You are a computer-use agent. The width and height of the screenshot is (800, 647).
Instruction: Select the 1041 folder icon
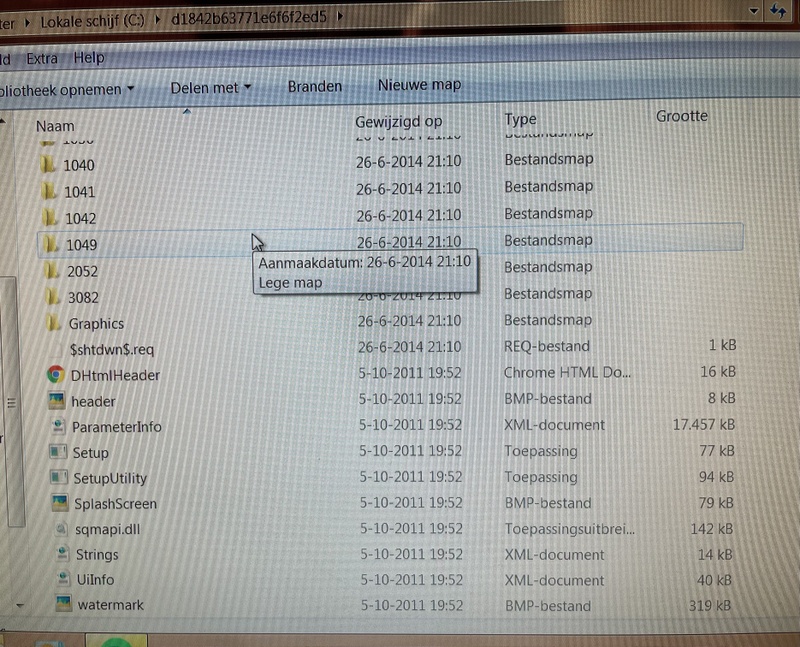(x=49, y=191)
